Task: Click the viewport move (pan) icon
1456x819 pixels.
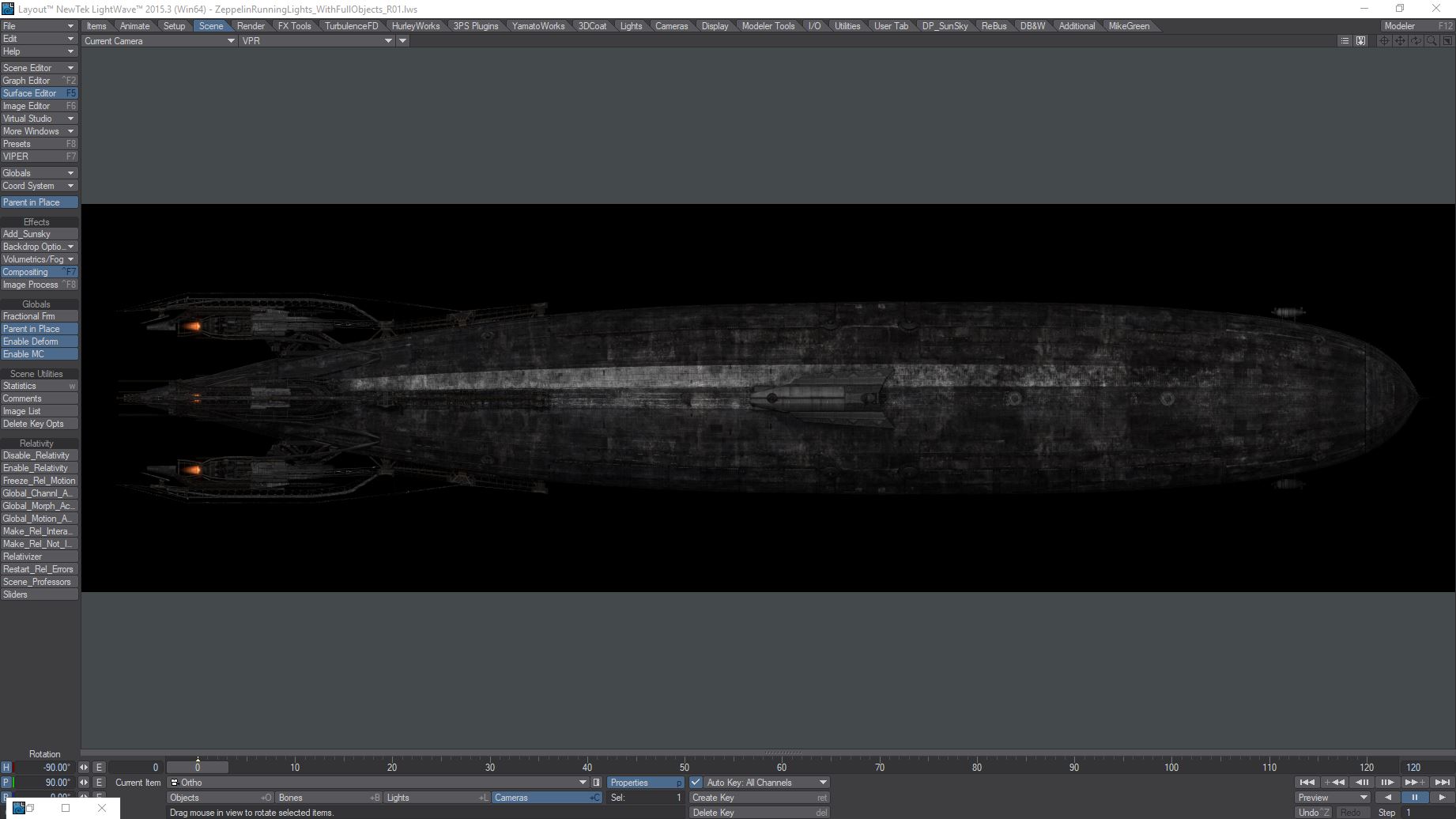Action: [x=1400, y=41]
